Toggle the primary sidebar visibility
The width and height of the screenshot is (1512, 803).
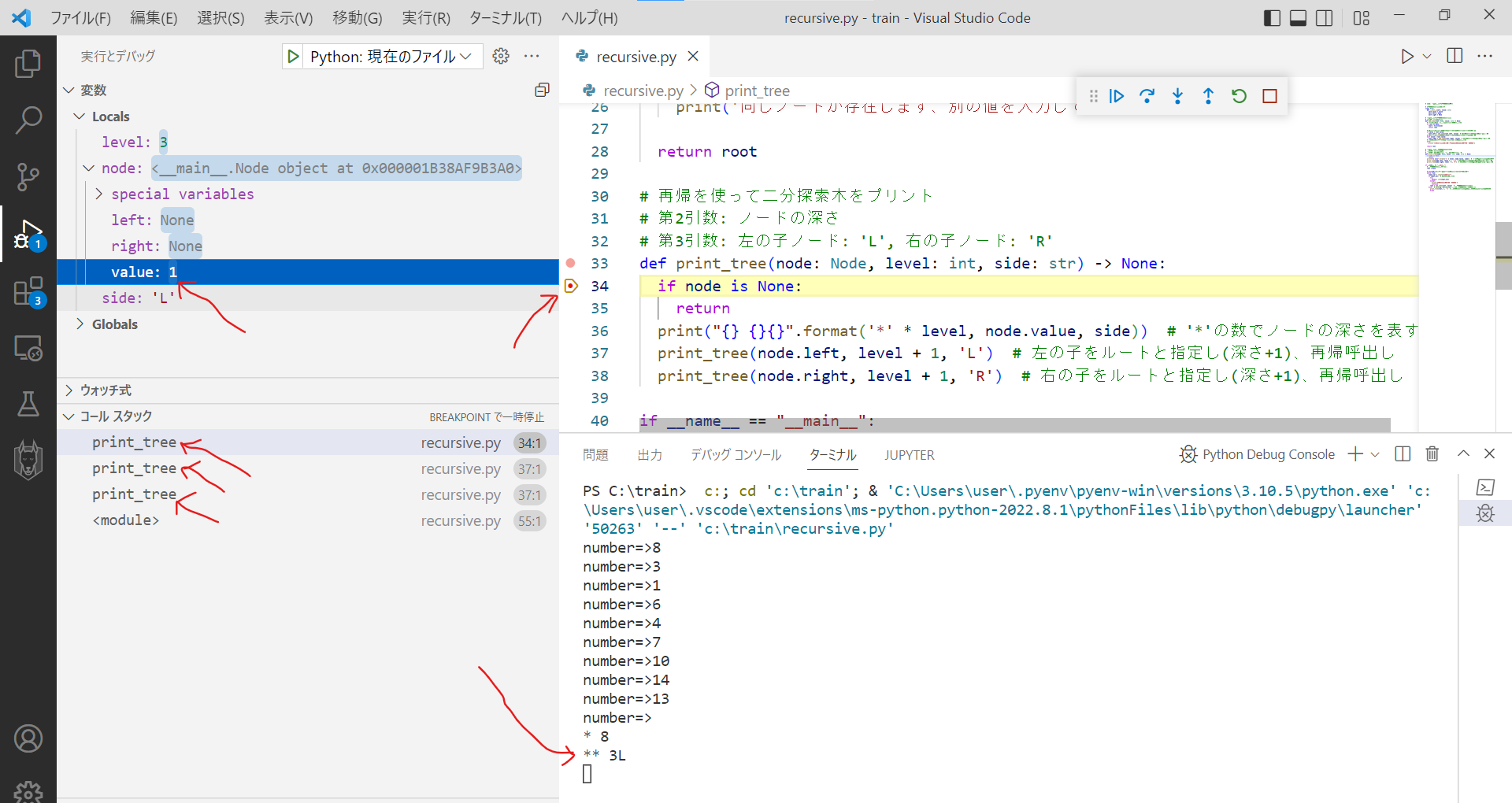coord(1271,17)
